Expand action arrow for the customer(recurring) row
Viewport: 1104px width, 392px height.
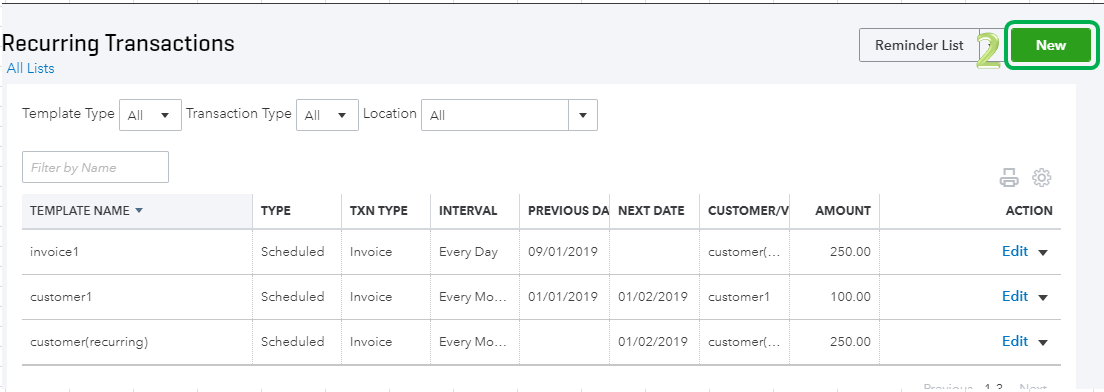[1043, 343]
